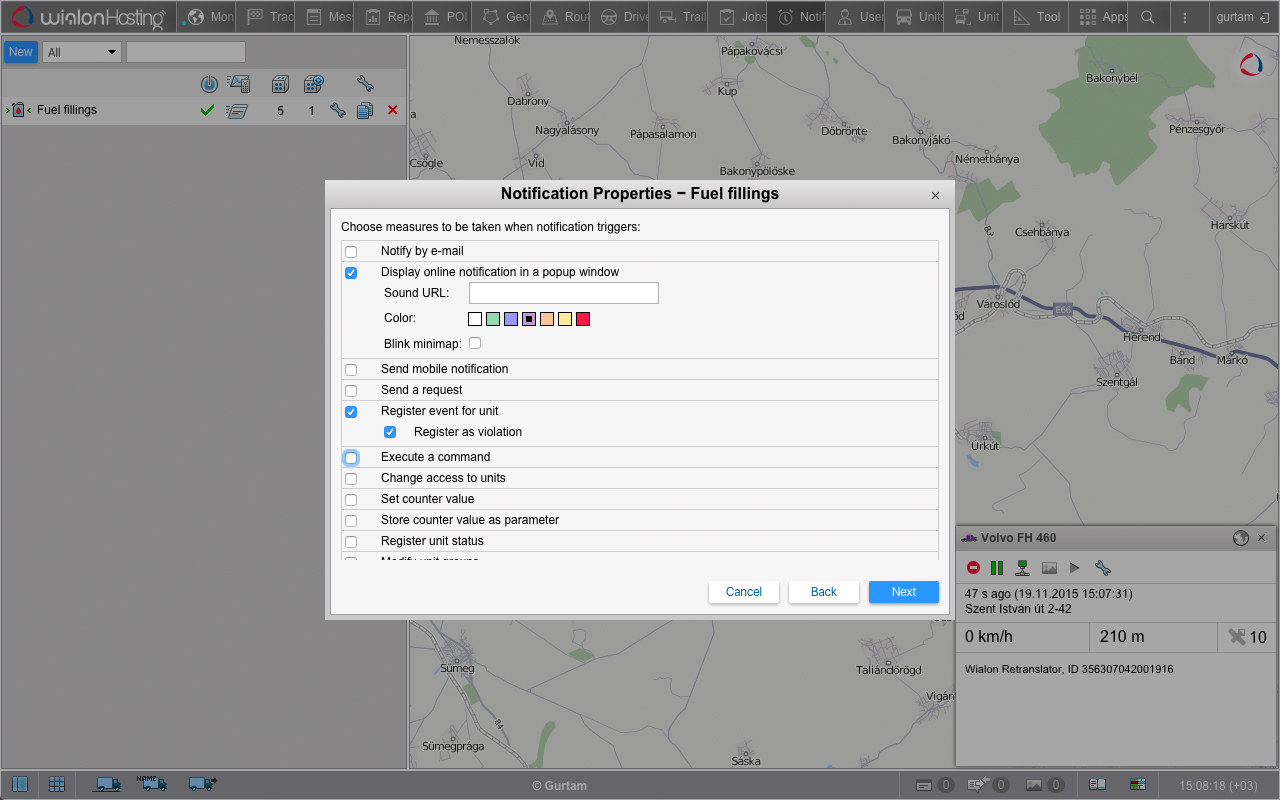1280x800 pixels.
Task: Open the Trailers tab
Action: click(680, 17)
